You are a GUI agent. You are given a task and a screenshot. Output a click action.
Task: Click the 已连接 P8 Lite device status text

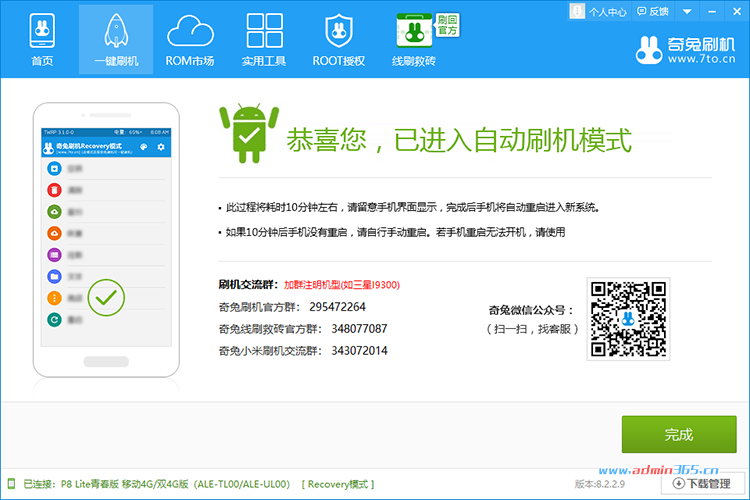(x=156, y=484)
